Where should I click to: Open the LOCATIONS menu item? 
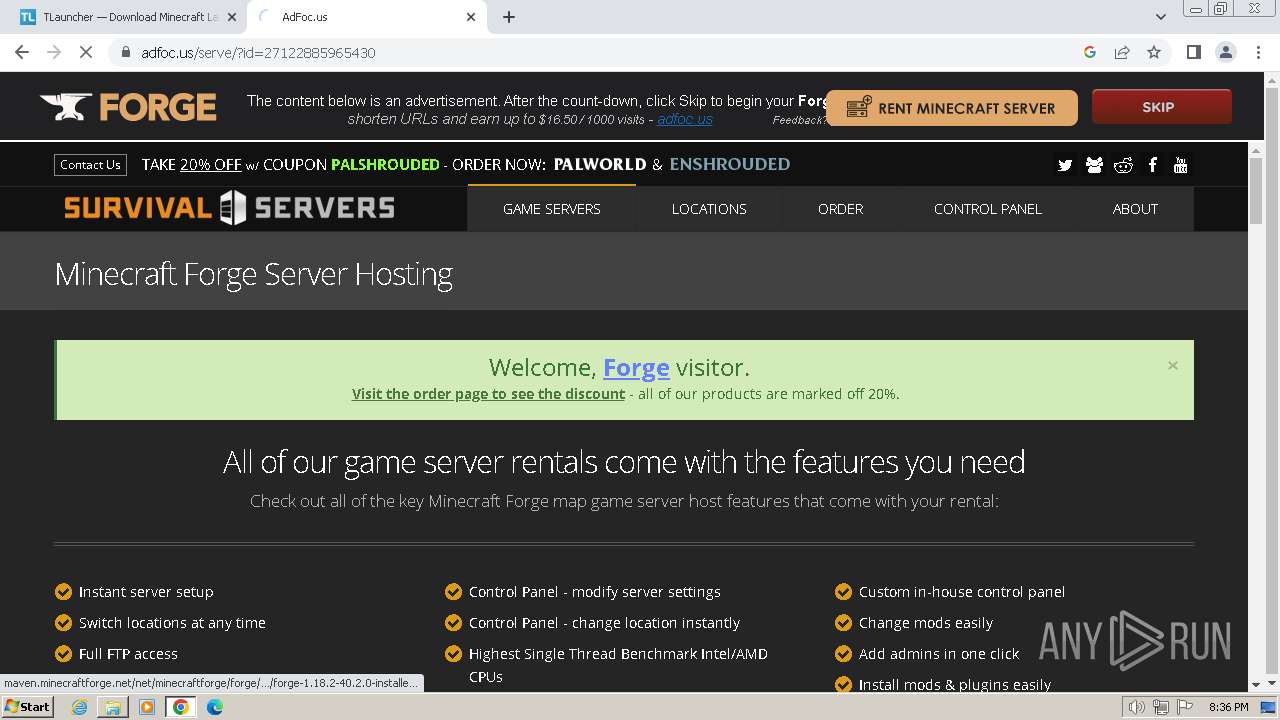point(709,209)
